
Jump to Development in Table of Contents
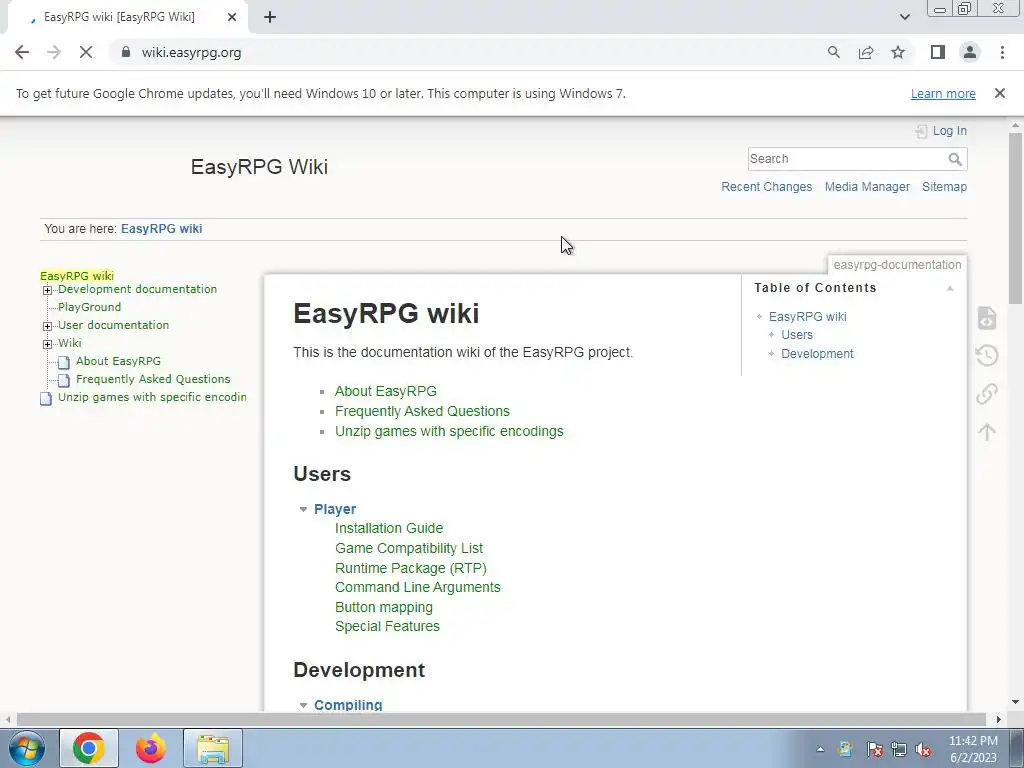[x=817, y=354]
